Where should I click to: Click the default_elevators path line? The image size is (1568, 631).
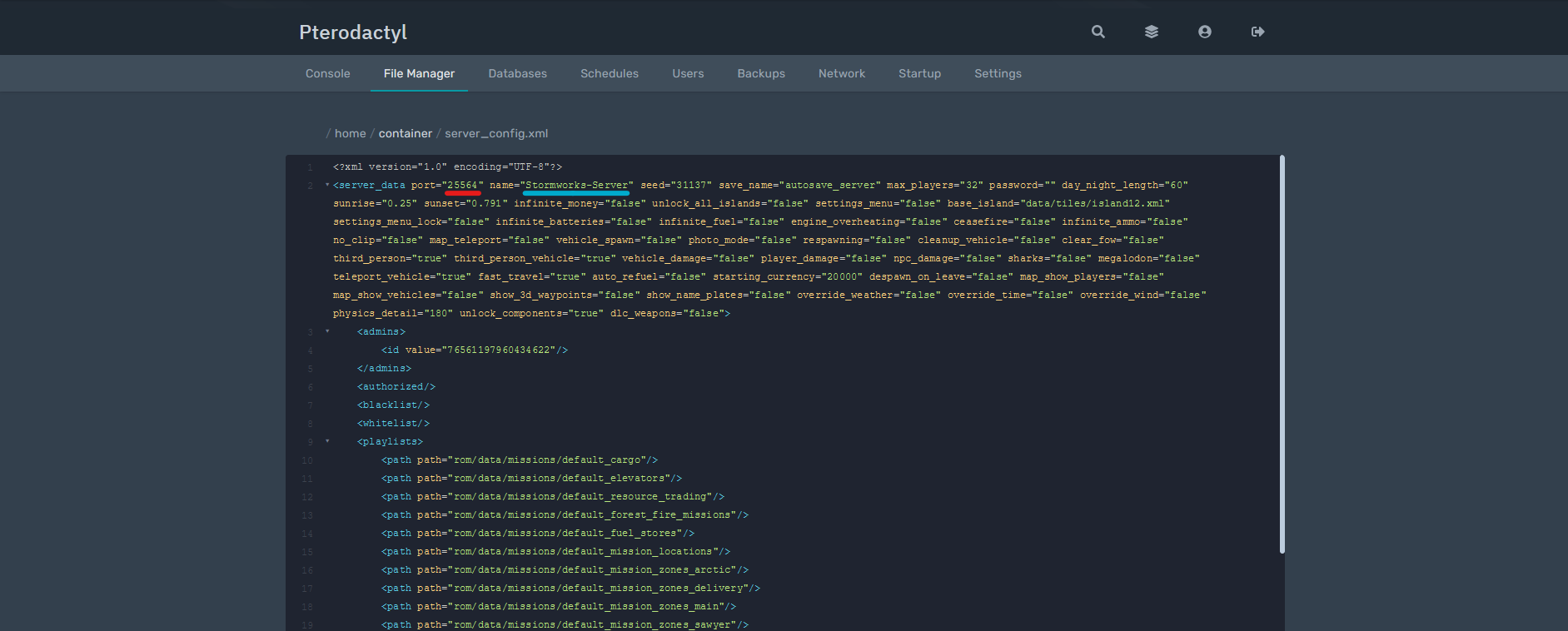click(532, 478)
